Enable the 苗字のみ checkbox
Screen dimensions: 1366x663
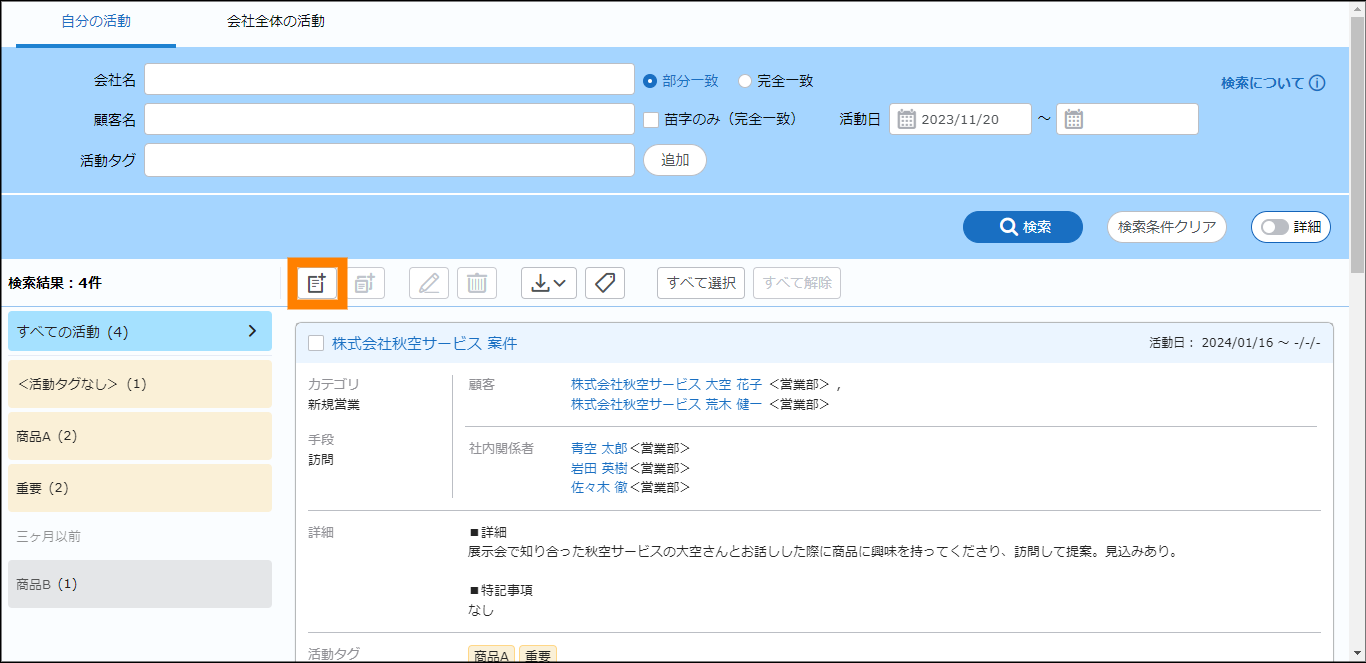pyautogui.click(x=651, y=119)
